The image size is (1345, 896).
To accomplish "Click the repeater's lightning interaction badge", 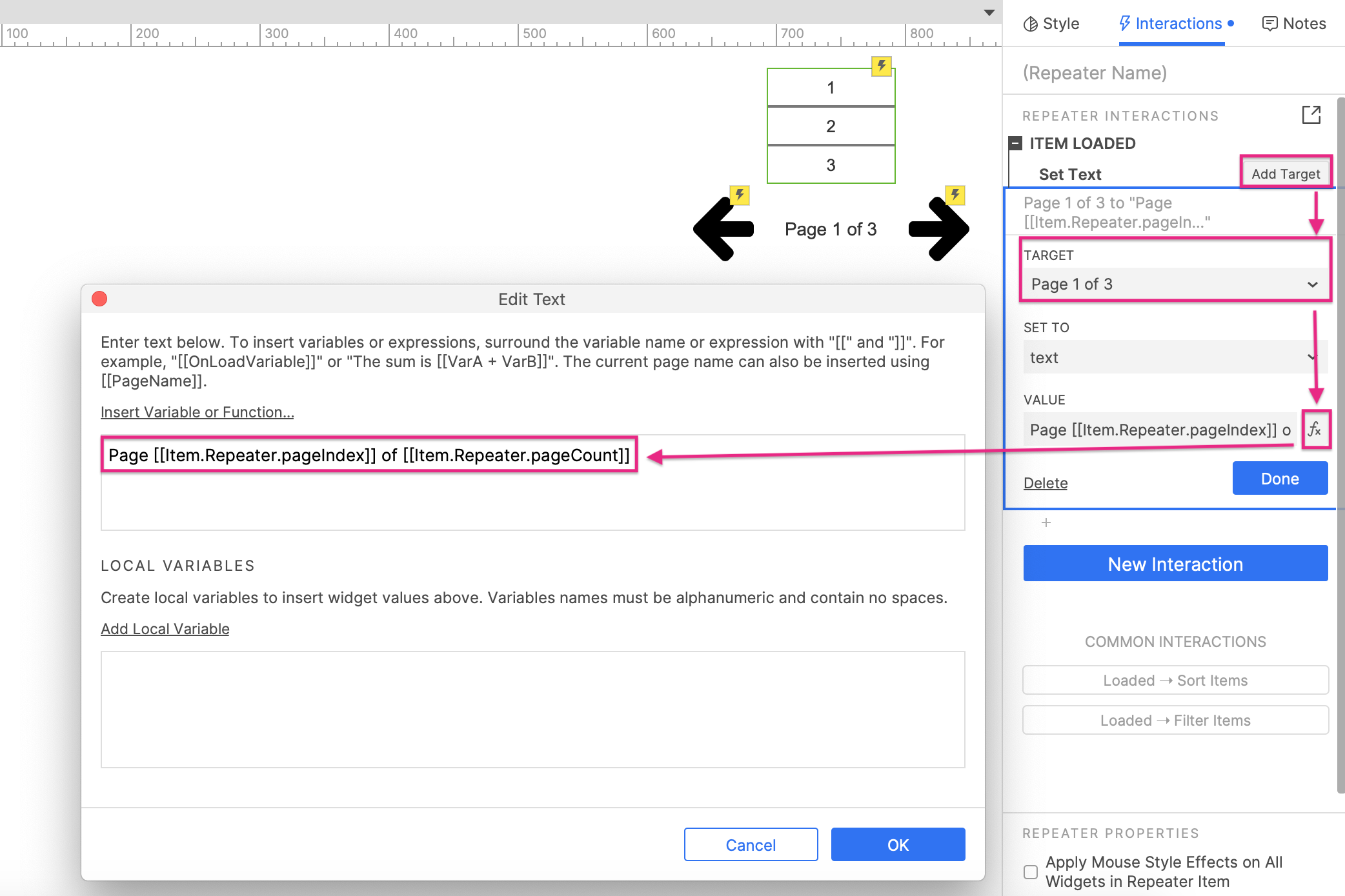I will coord(881,66).
